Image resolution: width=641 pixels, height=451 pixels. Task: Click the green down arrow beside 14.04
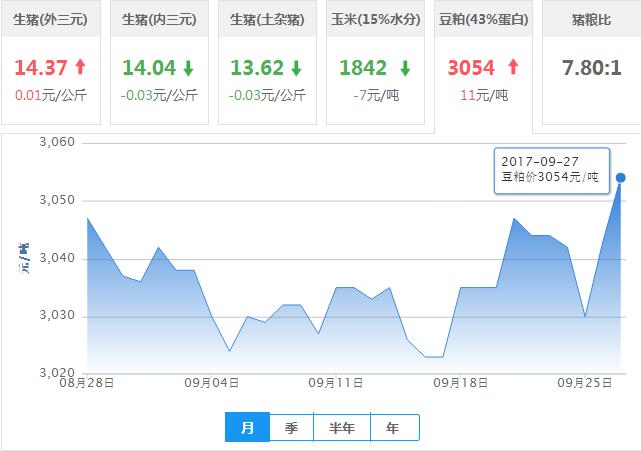[x=188, y=68]
